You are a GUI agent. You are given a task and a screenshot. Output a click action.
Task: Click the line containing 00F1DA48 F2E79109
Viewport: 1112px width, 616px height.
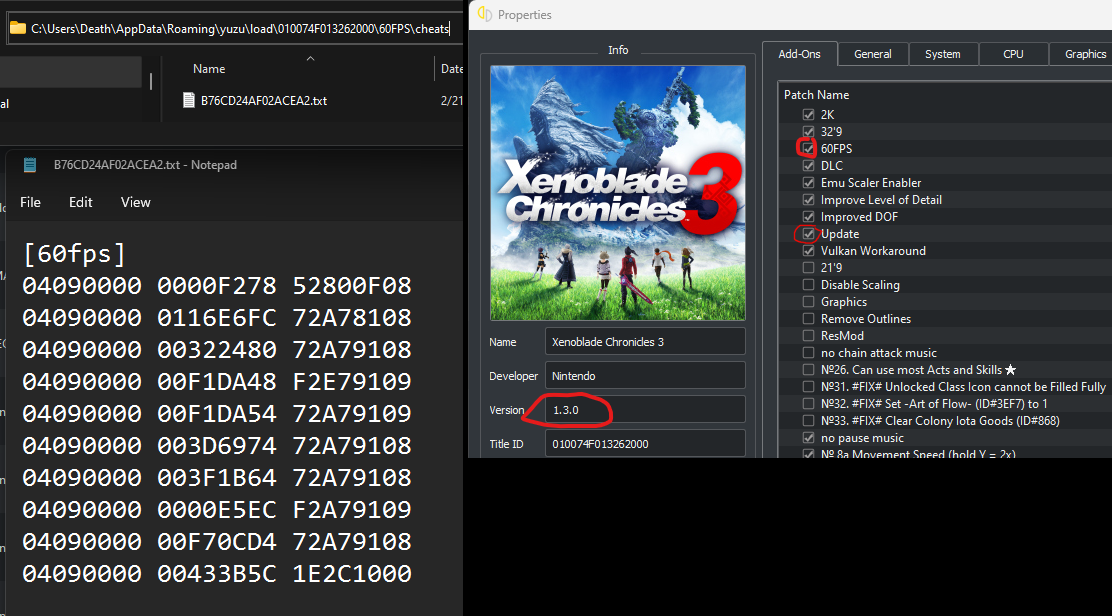217,381
